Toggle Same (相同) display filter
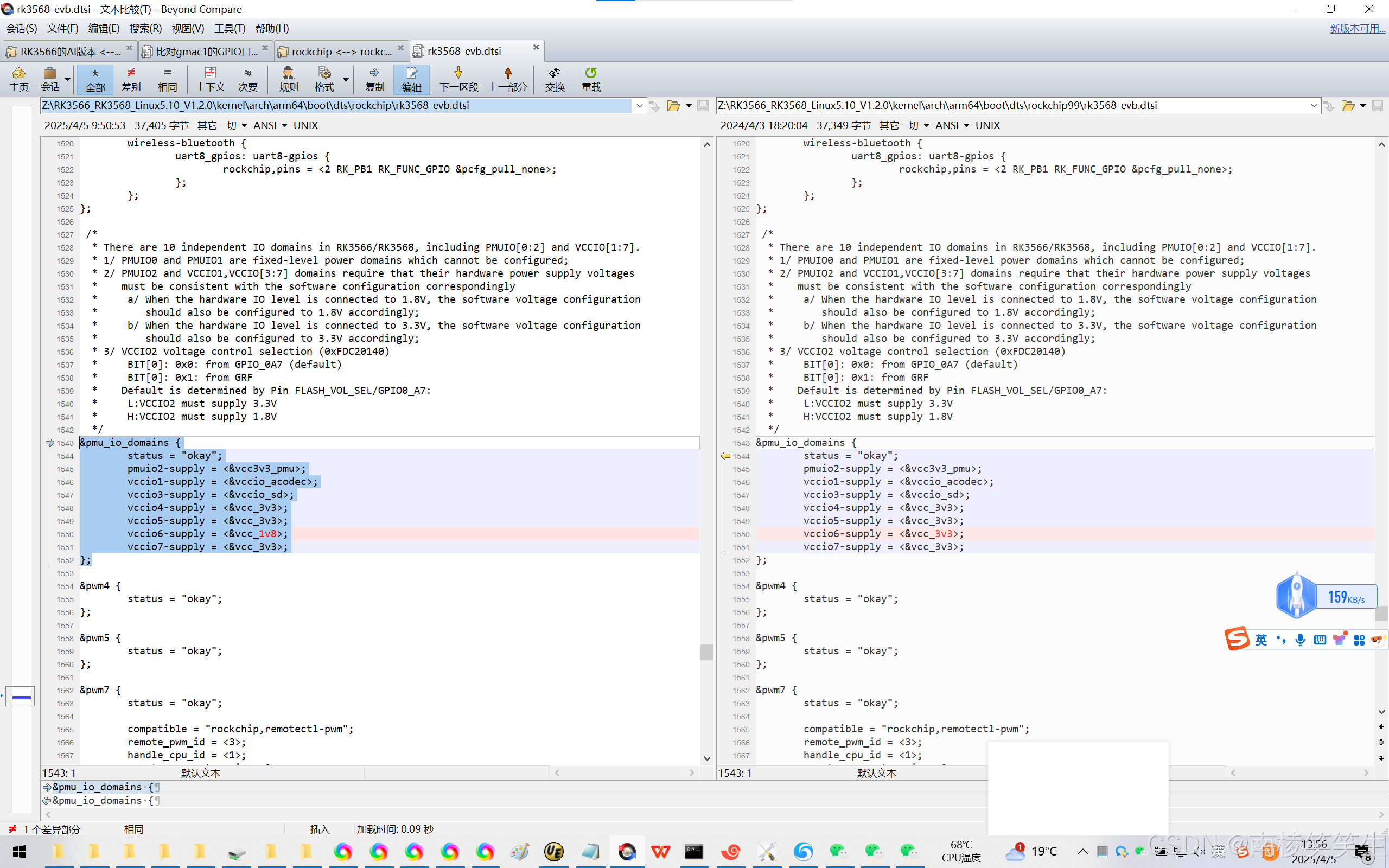This screenshot has width=1389, height=868. (167, 79)
